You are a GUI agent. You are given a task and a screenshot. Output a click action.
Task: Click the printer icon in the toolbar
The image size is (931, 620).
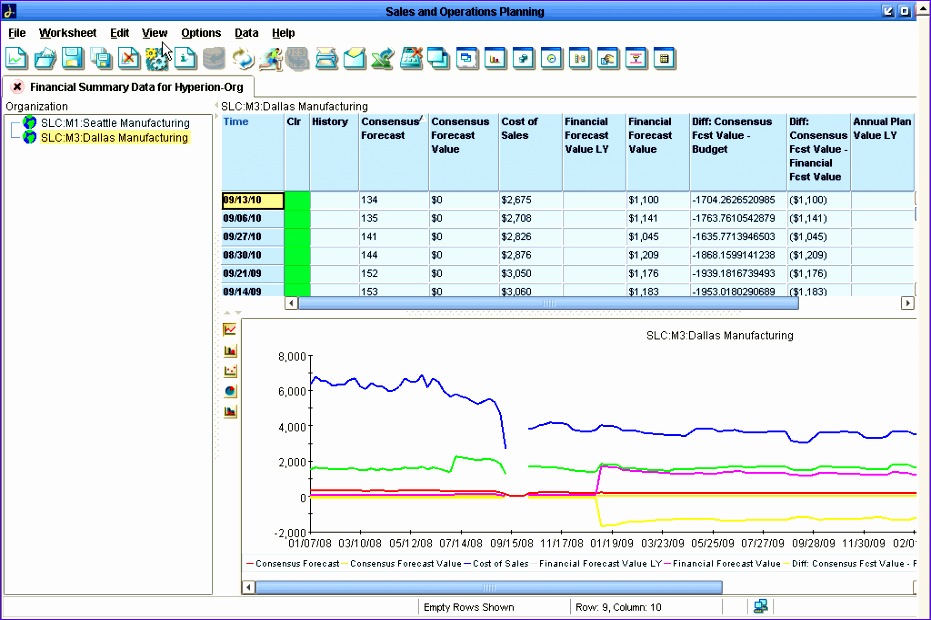click(x=326, y=59)
